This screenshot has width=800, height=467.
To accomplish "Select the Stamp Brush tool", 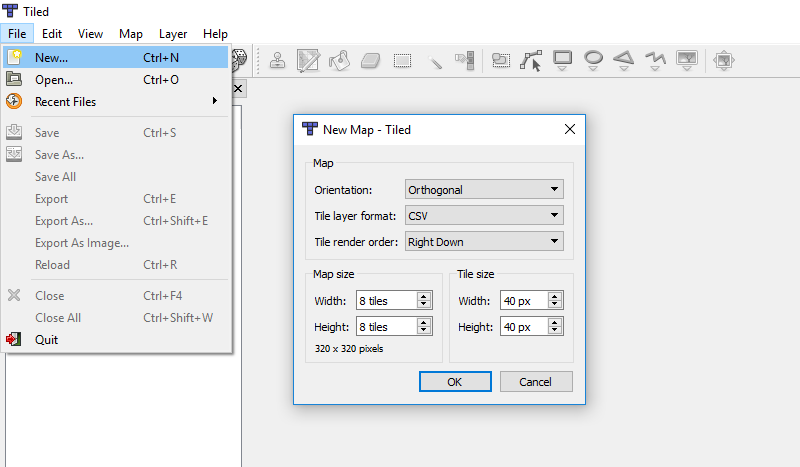I will [278, 60].
